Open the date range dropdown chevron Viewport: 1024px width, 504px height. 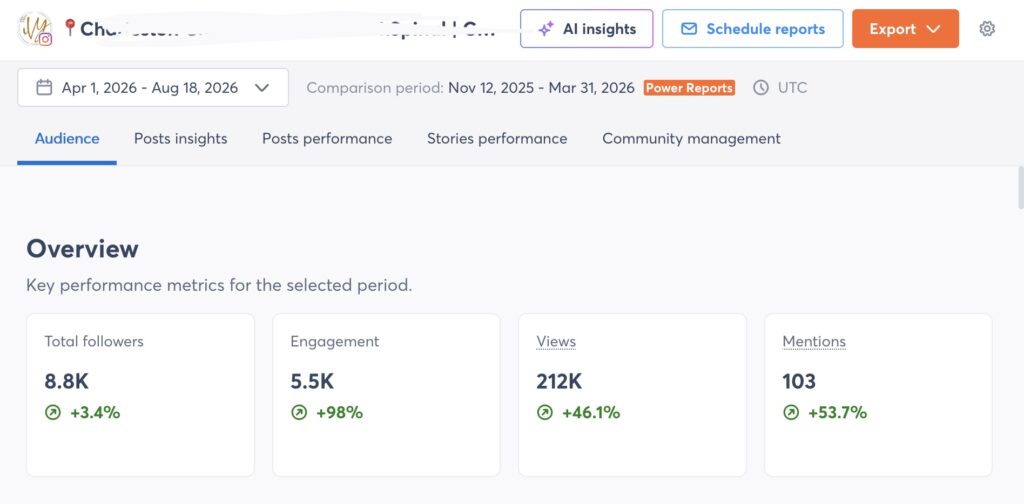262,87
